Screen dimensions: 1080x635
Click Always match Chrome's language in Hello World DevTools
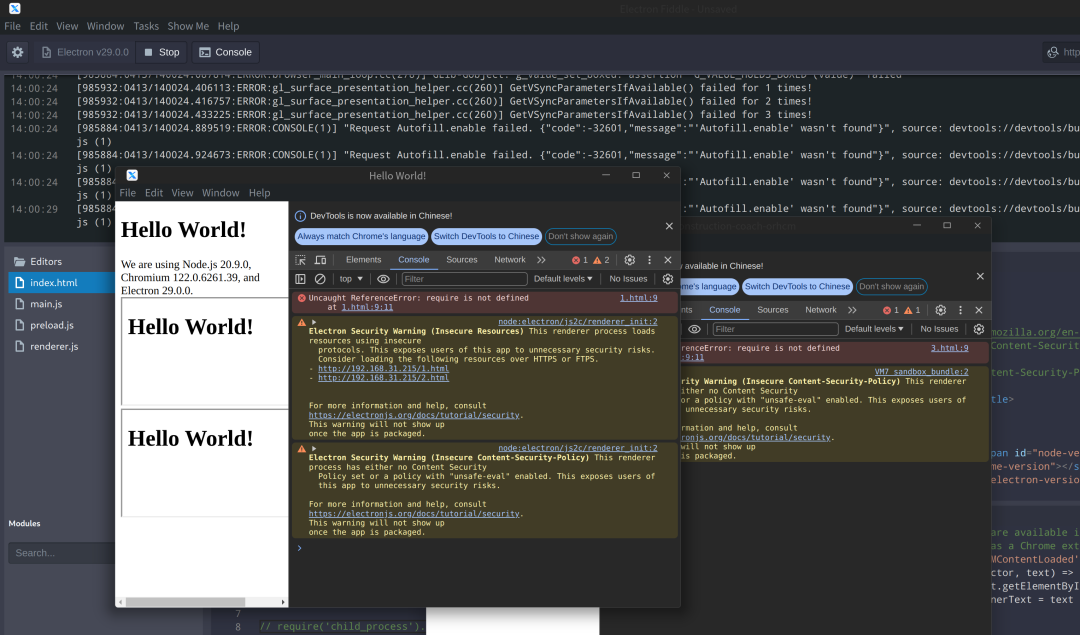tap(361, 236)
